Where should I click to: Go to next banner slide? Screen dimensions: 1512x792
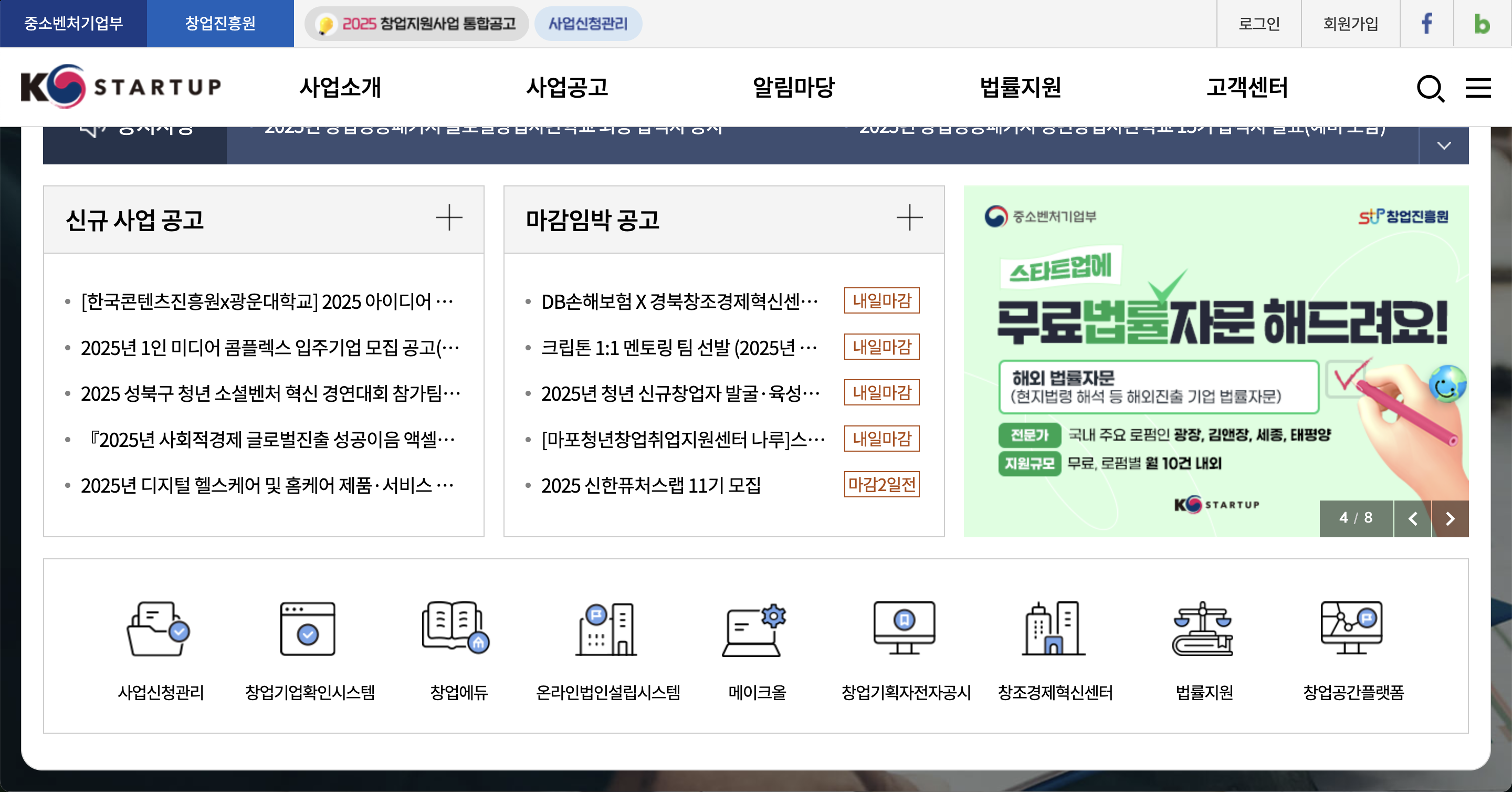click(1450, 518)
